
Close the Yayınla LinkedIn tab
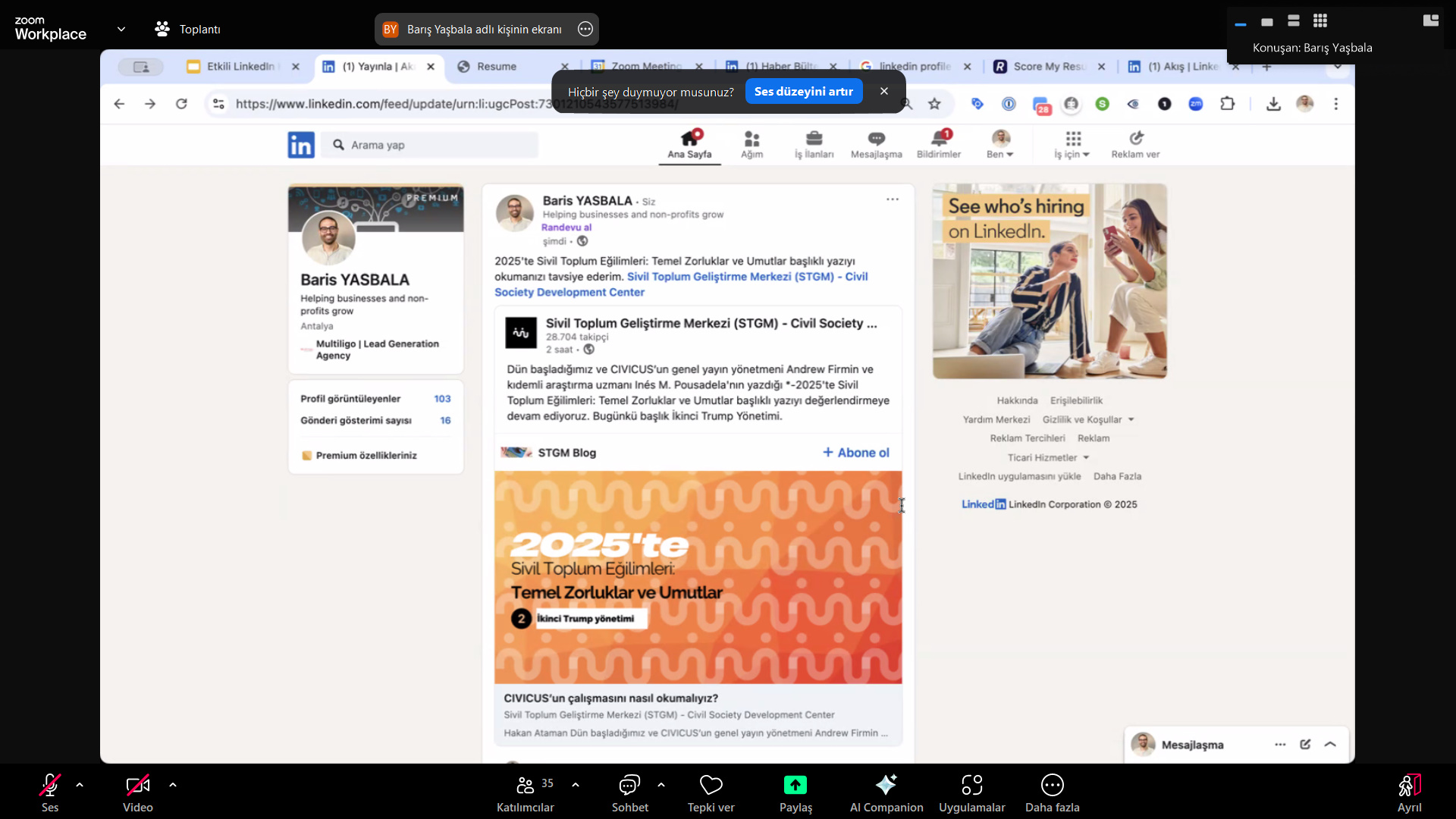[431, 66]
